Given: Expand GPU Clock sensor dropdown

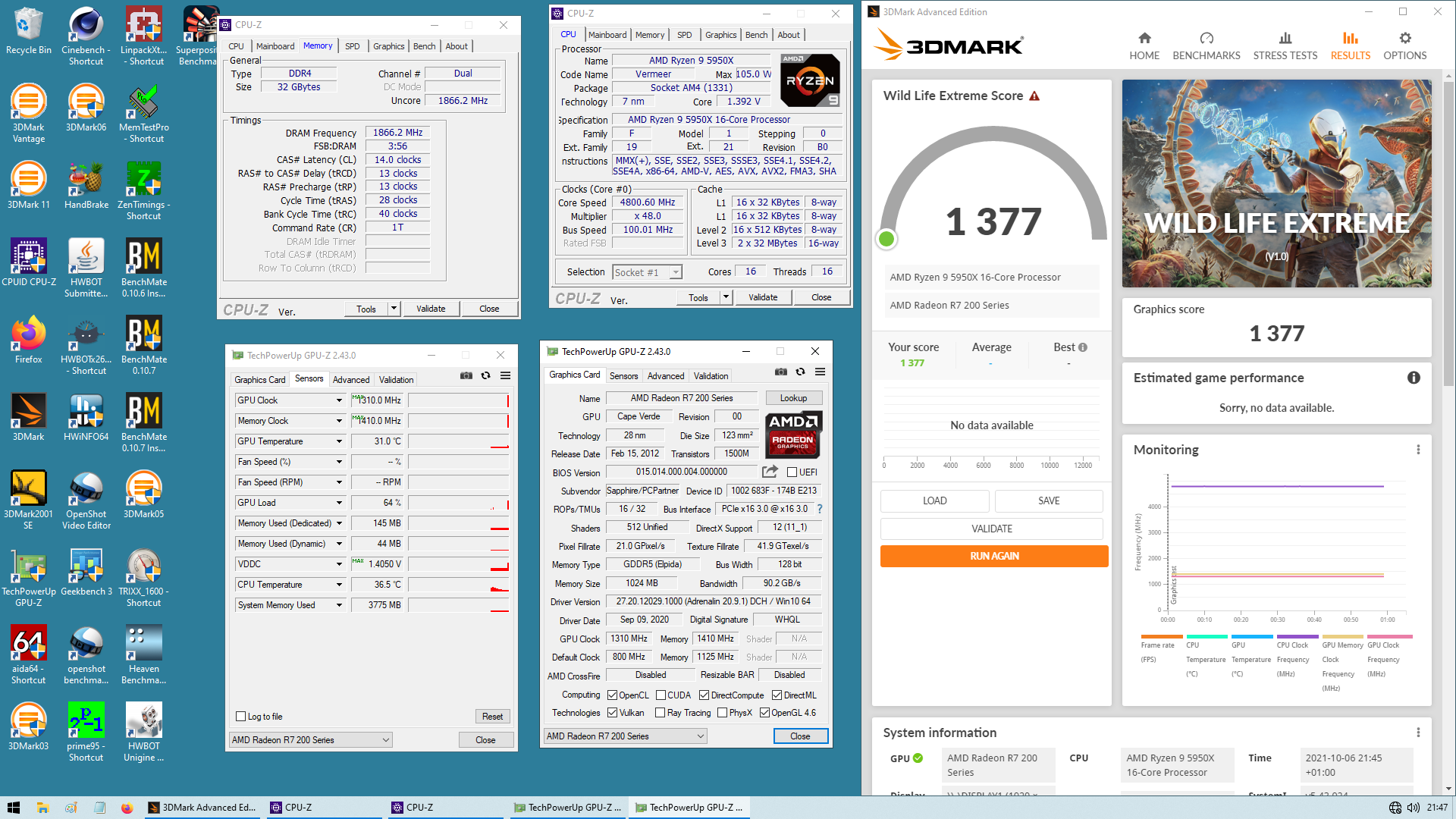Looking at the screenshot, I should 339,400.
